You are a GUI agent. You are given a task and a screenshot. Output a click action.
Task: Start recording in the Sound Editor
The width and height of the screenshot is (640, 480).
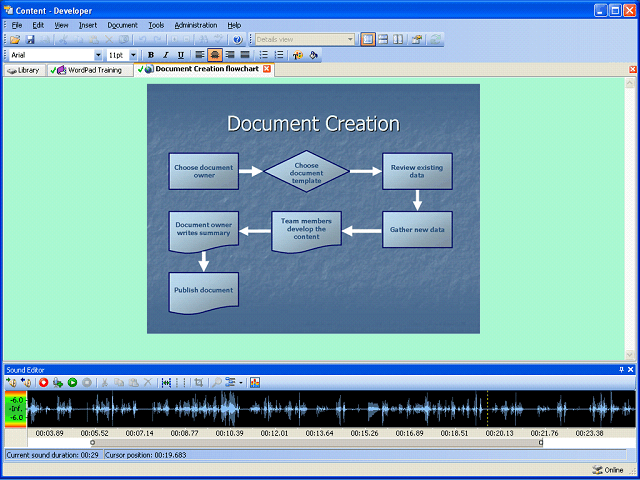click(43, 382)
